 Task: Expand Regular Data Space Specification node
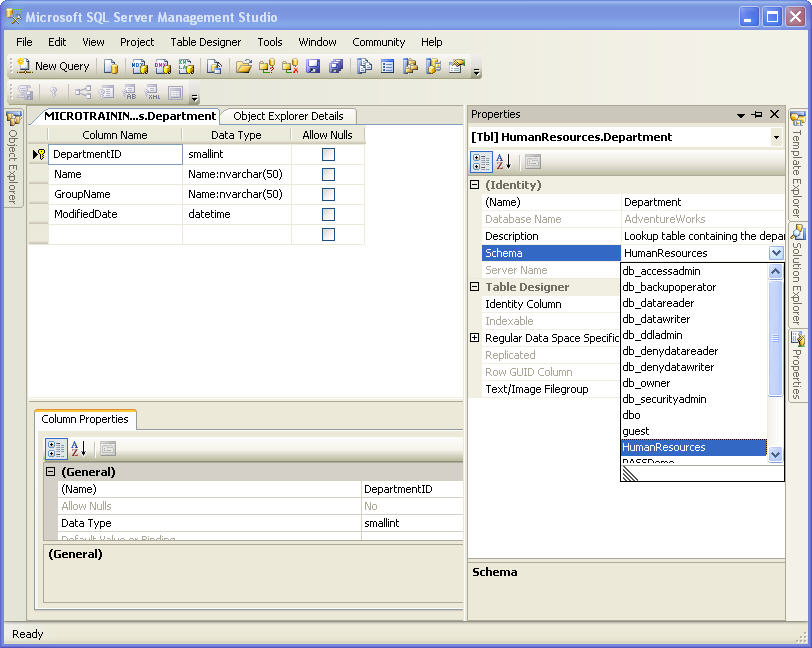(475, 338)
